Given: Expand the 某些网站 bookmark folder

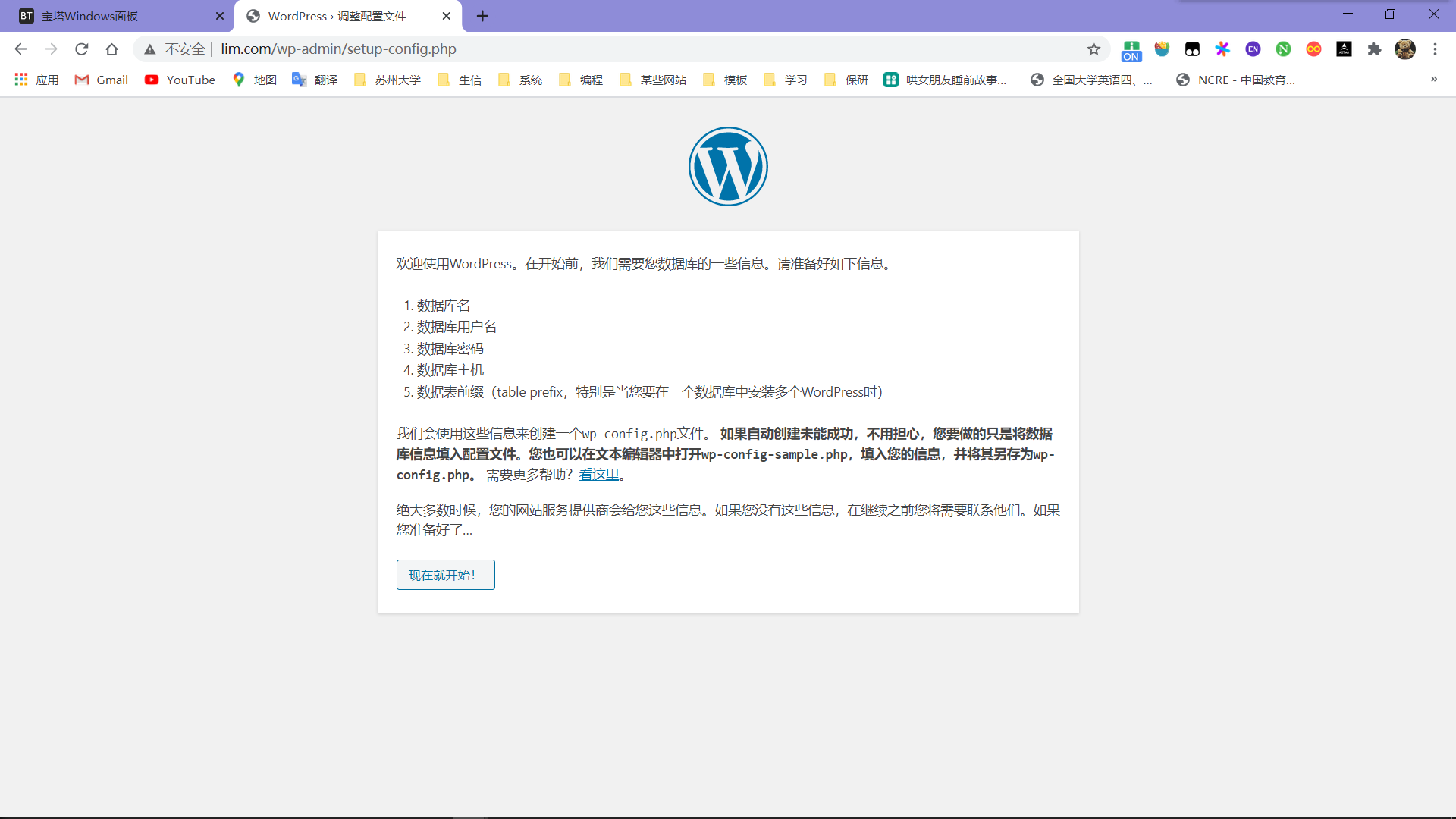Looking at the screenshot, I should (653, 80).
